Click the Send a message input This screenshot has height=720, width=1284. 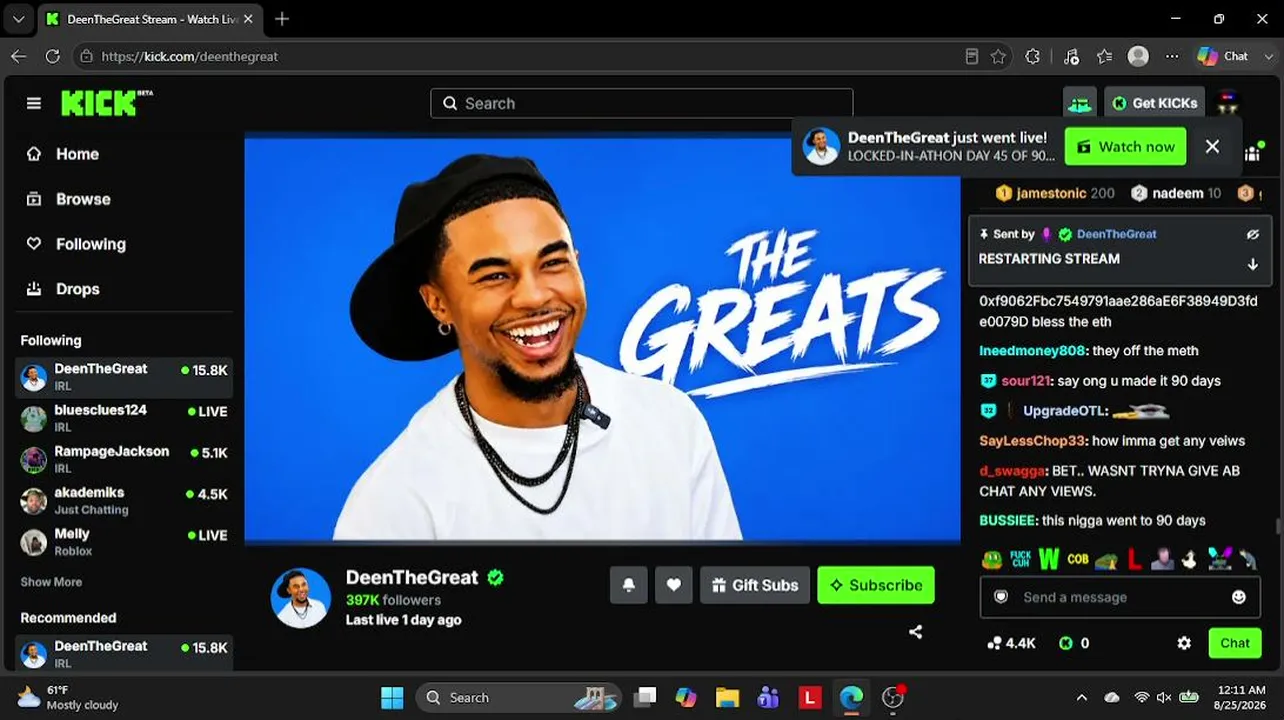click(1118, 597)
